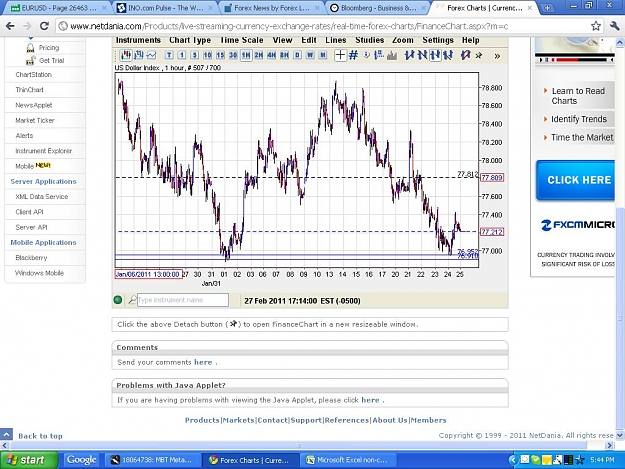Switch to the EURUSD browser tab
The width and height of the screenshot is (625, 469).
click(x=58, y=8)
